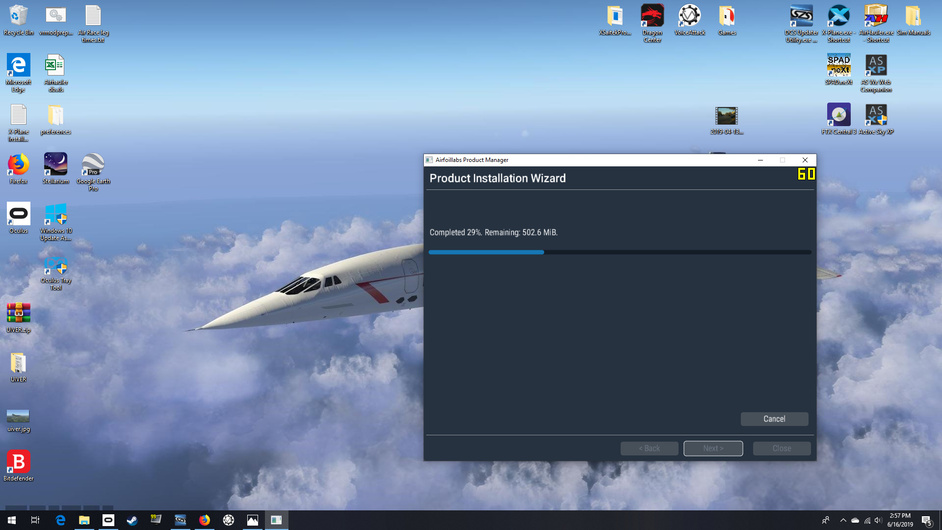Click the disabled Close button in wizard
This screenshot has height=530, width=942.
point(782,448)
